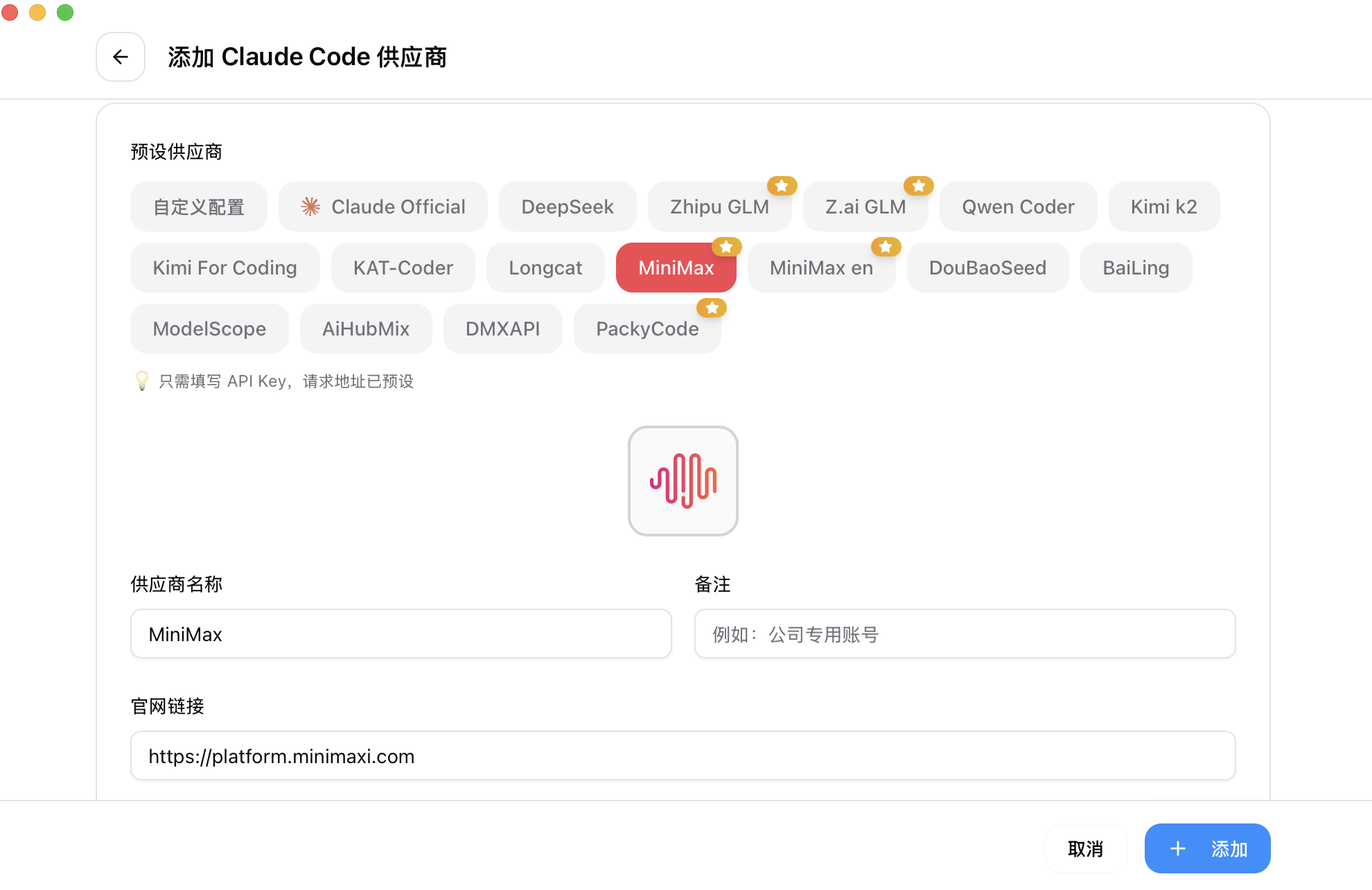This screenshot has height=890, width=1372.
Task: Choose the BaiLing provider preset
Action: (1135, 268)
